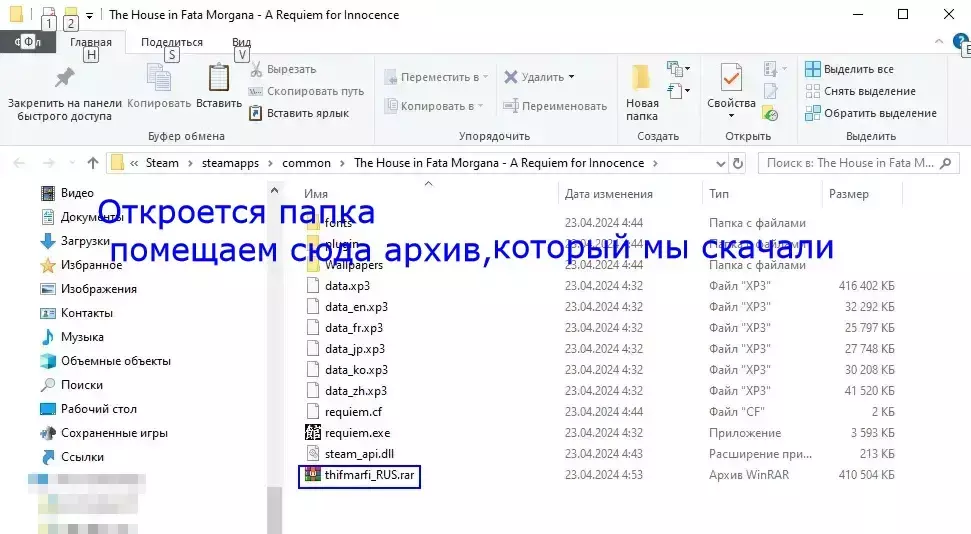Click the Edit icon in Открыть group
Screen dimensions: 971x534
771,91
